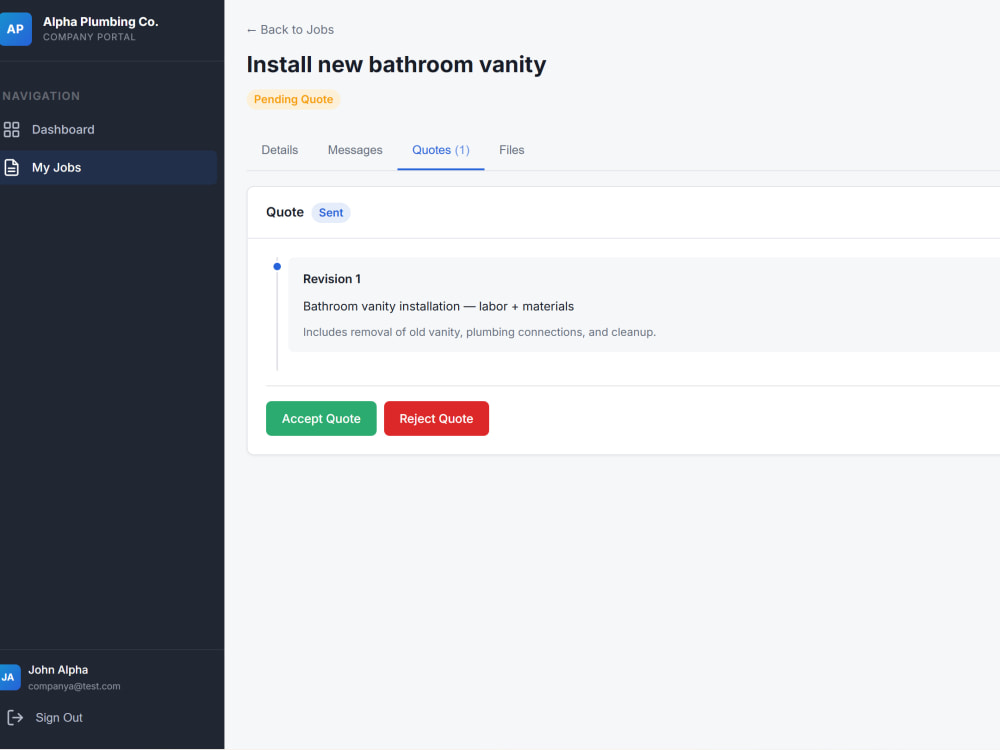
Task: Click the My Jobs document icon
Action: [x=11, y=168]
